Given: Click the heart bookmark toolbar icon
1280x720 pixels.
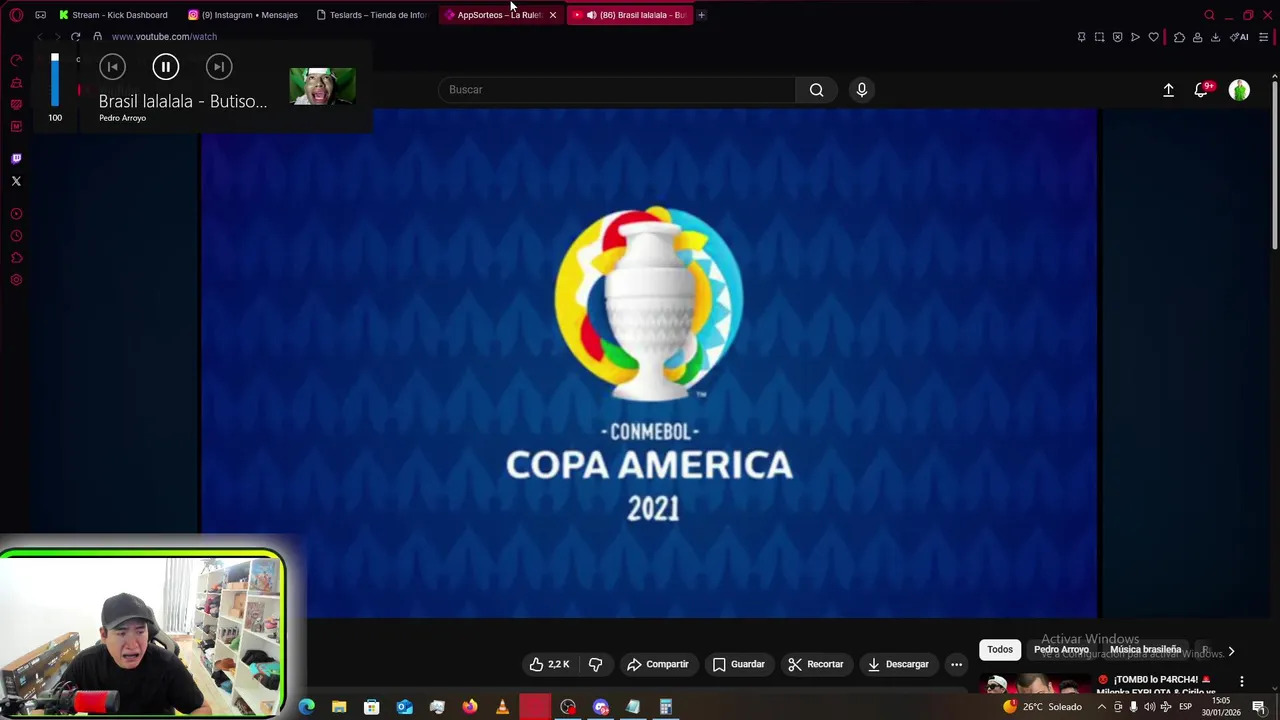Looking at the screenshot, I should pyautogui.click(x=1153, y=37).
